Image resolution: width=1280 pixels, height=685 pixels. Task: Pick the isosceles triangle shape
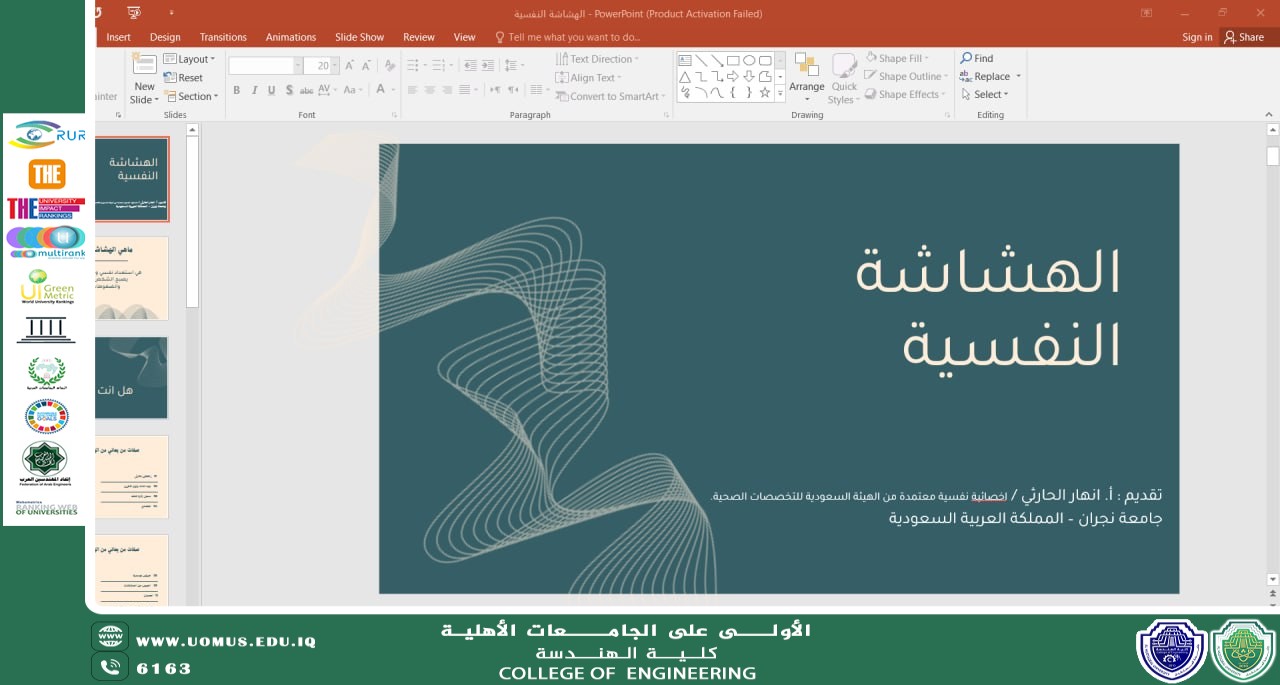coord(684,77)
